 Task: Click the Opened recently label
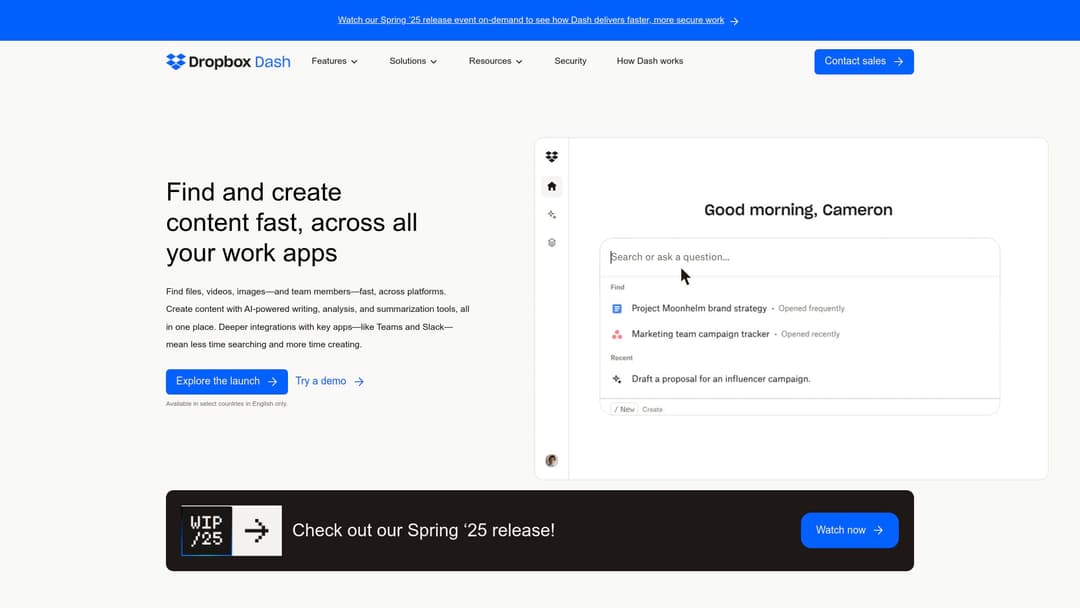(810, 334)
